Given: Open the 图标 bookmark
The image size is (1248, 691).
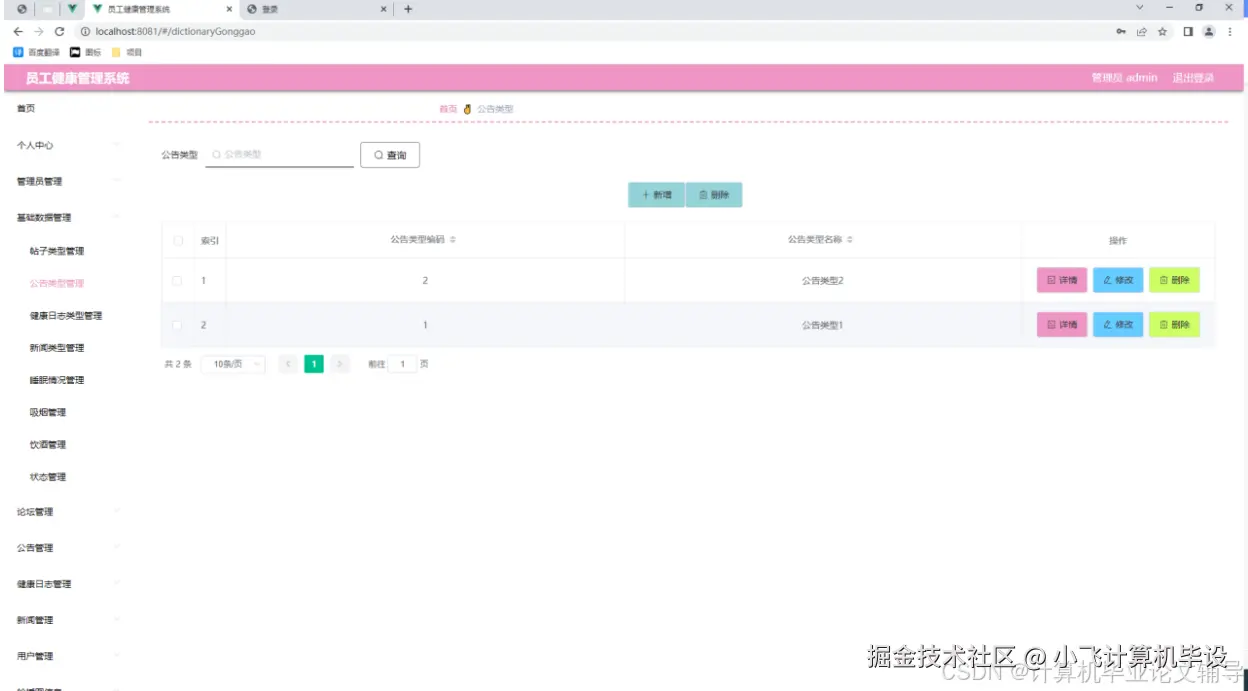Looking at the screenshot, I should click(86, 52).
